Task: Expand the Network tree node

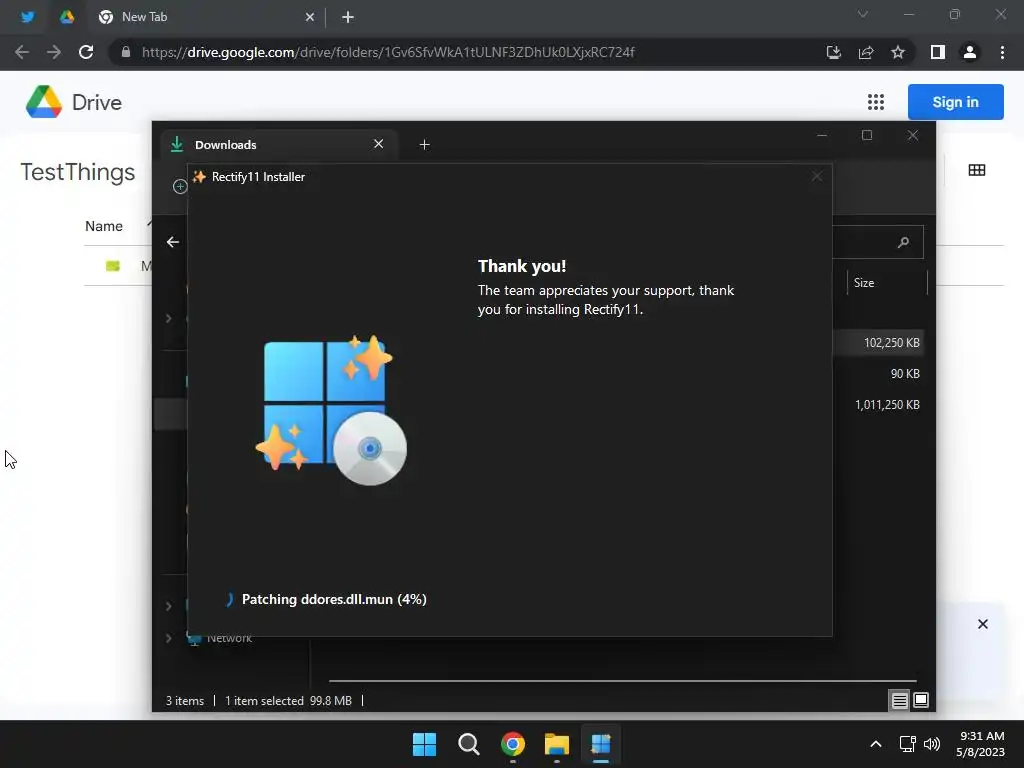Action: click(168, 638)
